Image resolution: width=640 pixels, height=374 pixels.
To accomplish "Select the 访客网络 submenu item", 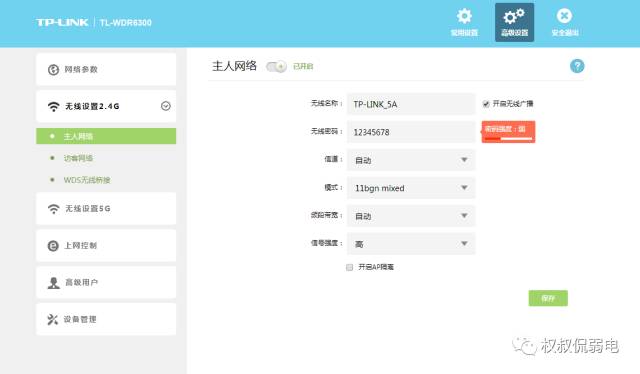I will [x=78, y=158].
